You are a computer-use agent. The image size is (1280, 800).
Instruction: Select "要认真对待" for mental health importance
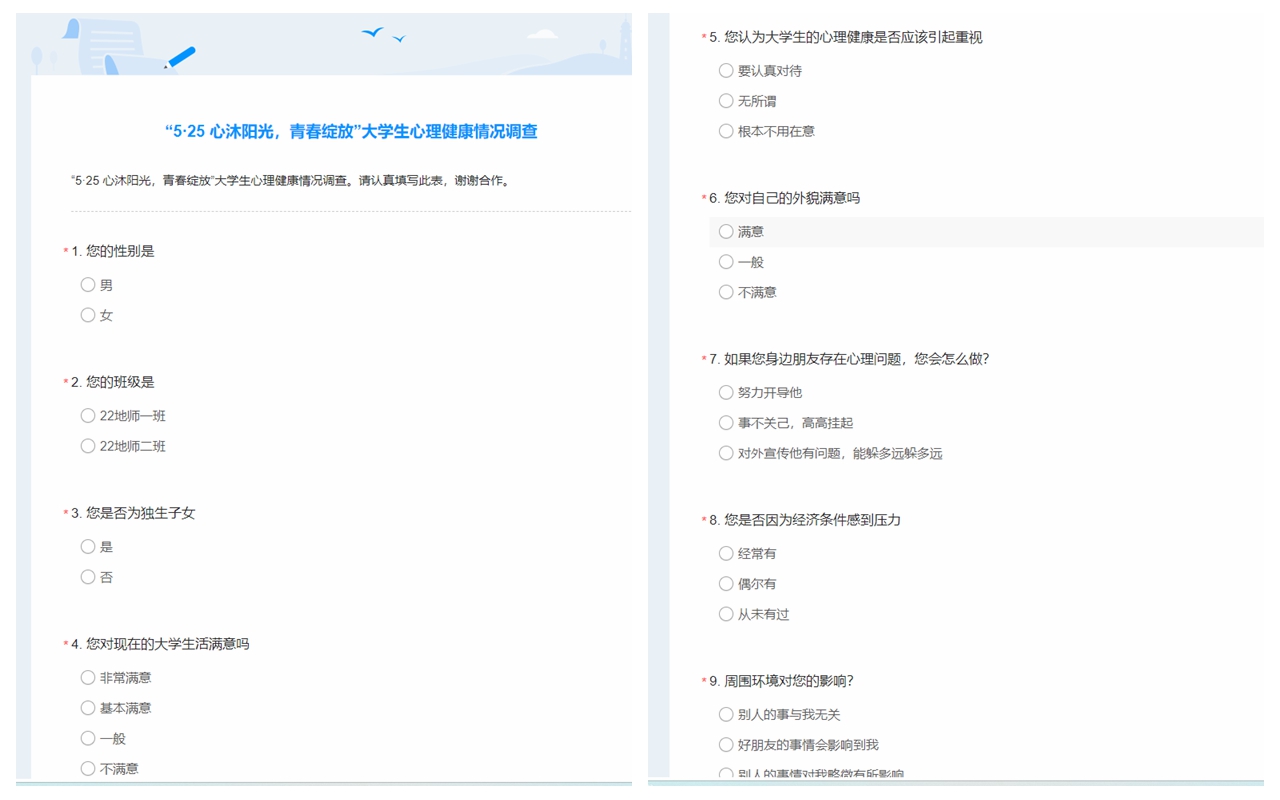coord(726,71)
